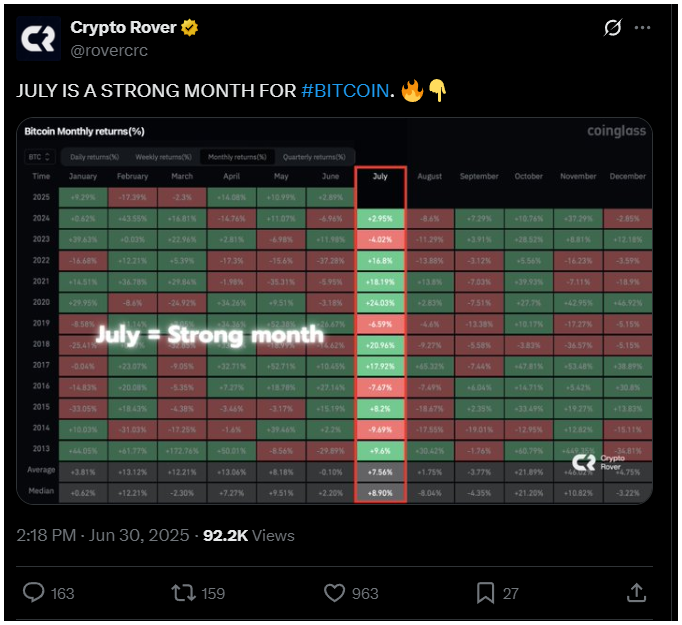Switch to Weekly returns(%) tab

click(163, 157)
